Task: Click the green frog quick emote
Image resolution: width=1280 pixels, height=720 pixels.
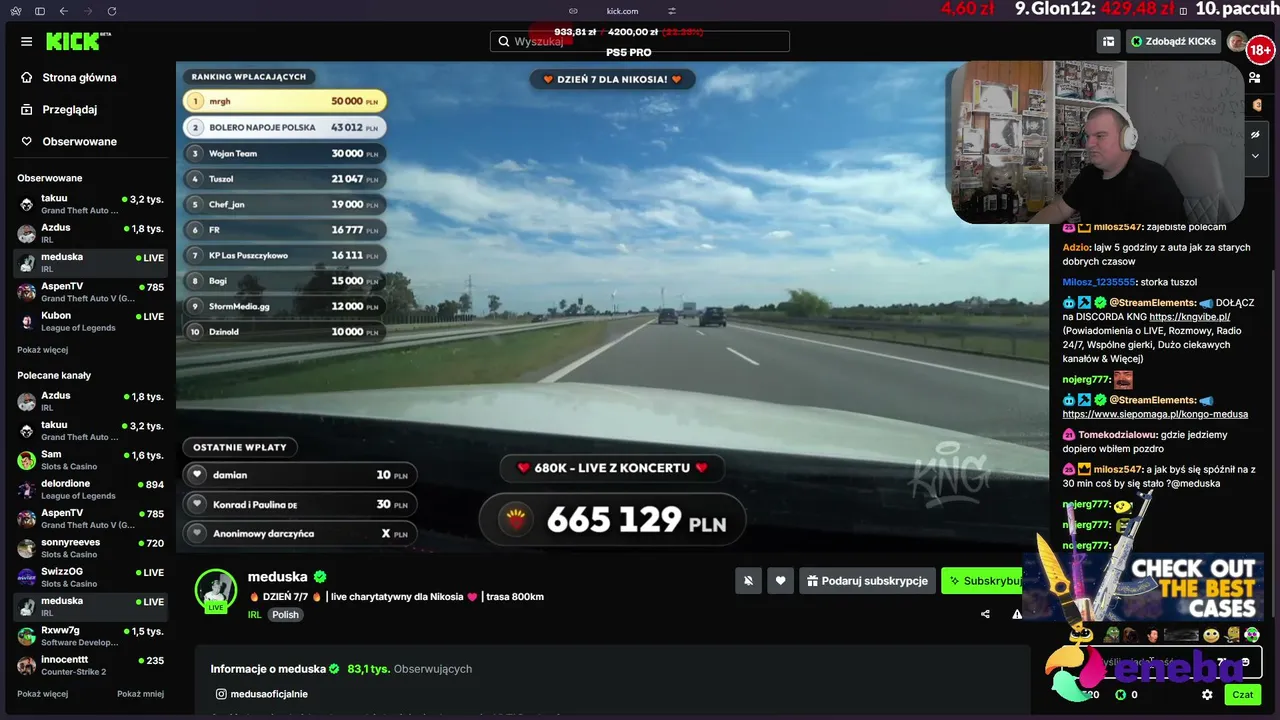Action: coord(1111,635)
